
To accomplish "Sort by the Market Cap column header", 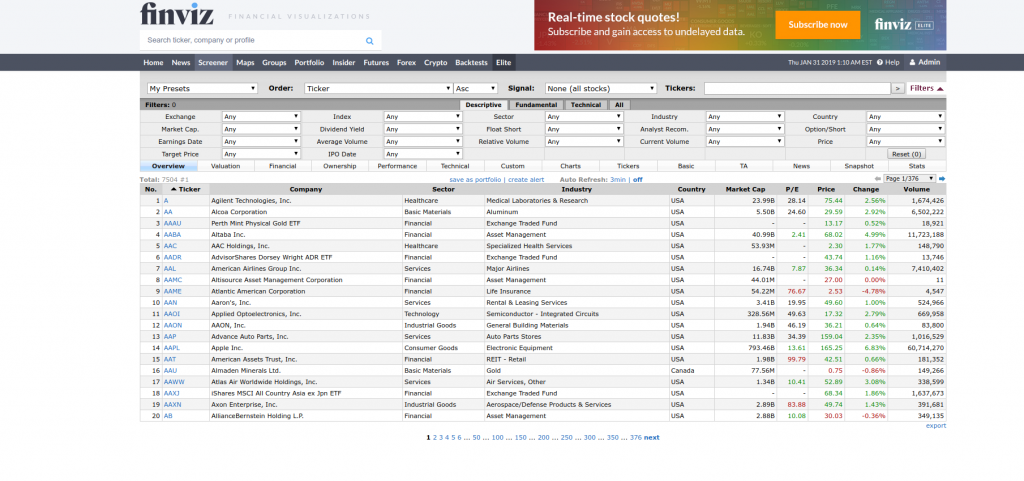I will coord(745,189).
